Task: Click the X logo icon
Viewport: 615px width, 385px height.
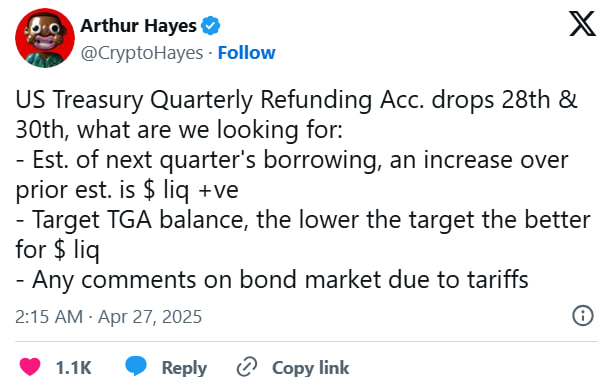Action: click(582, 24)
